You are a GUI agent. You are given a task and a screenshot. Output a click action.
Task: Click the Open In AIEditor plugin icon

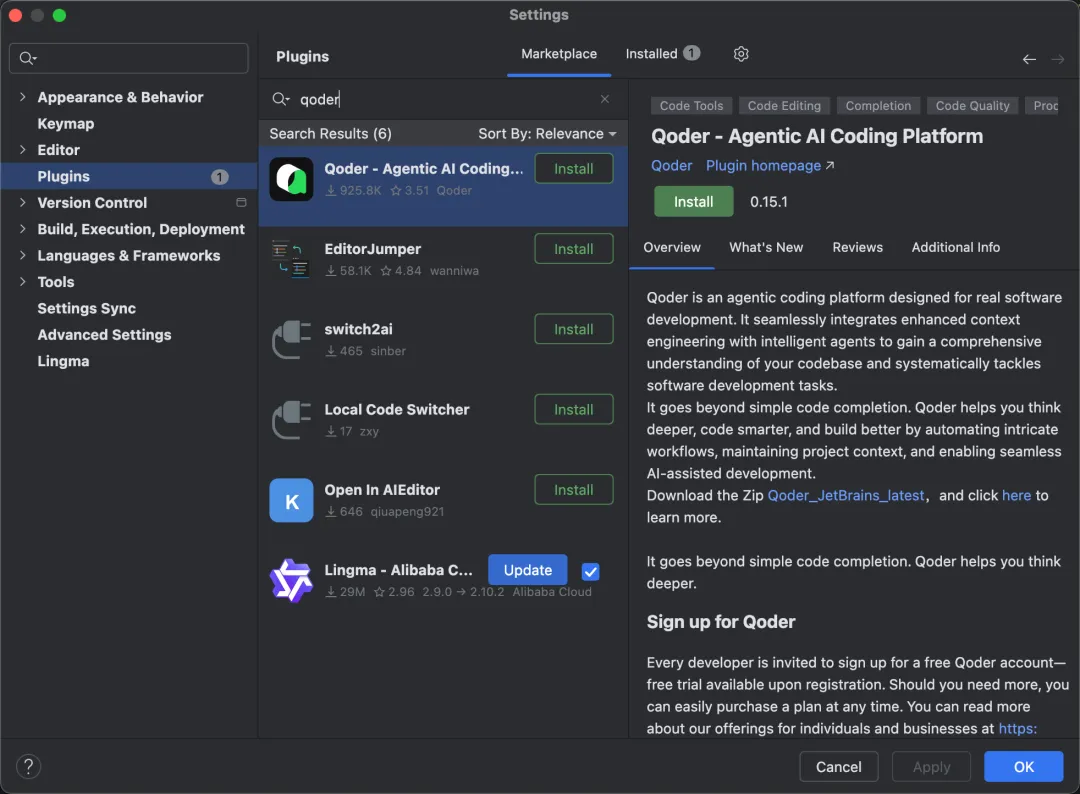pos(291,500)
